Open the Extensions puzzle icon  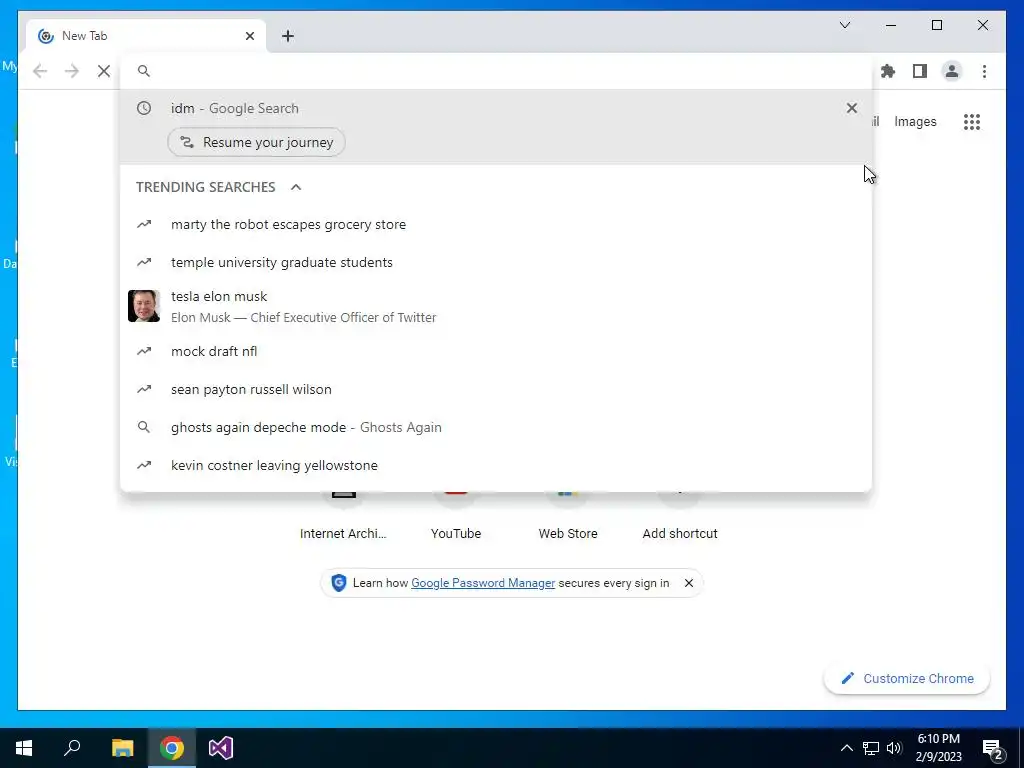click(888, 71)
